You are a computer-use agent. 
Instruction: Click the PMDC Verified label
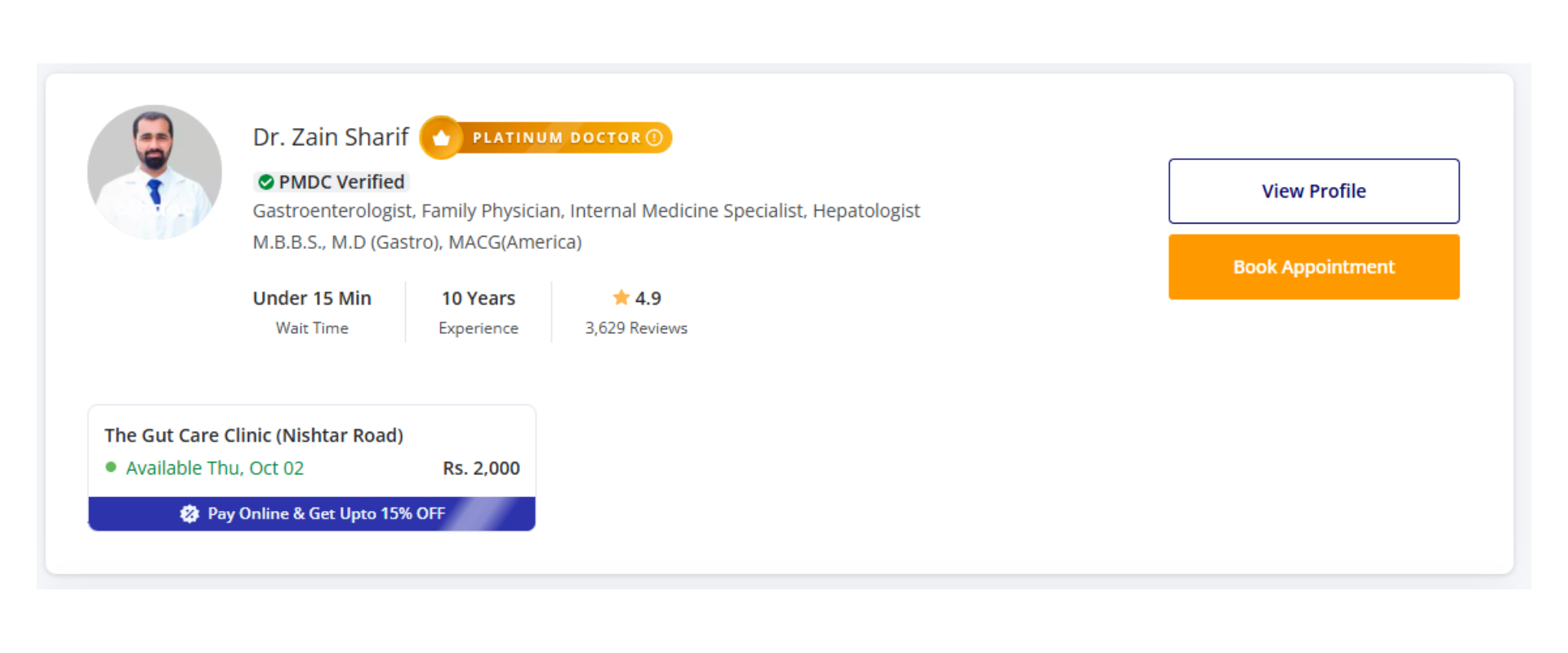[x=341, y=182]
